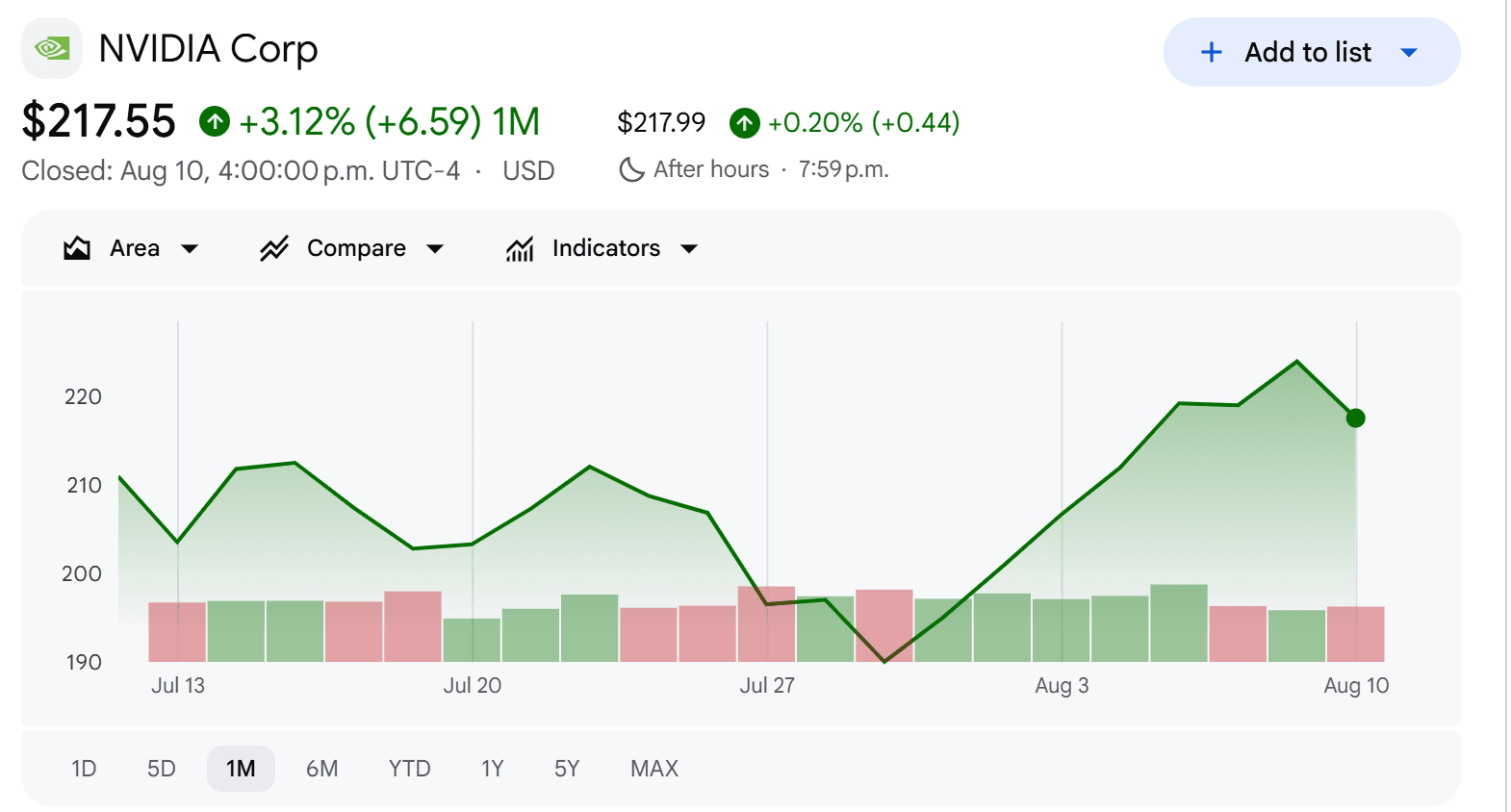1511x812 pixels.
Task: Switch to the YTD time range
Action: pyautogui.click(x=410, y=769)
